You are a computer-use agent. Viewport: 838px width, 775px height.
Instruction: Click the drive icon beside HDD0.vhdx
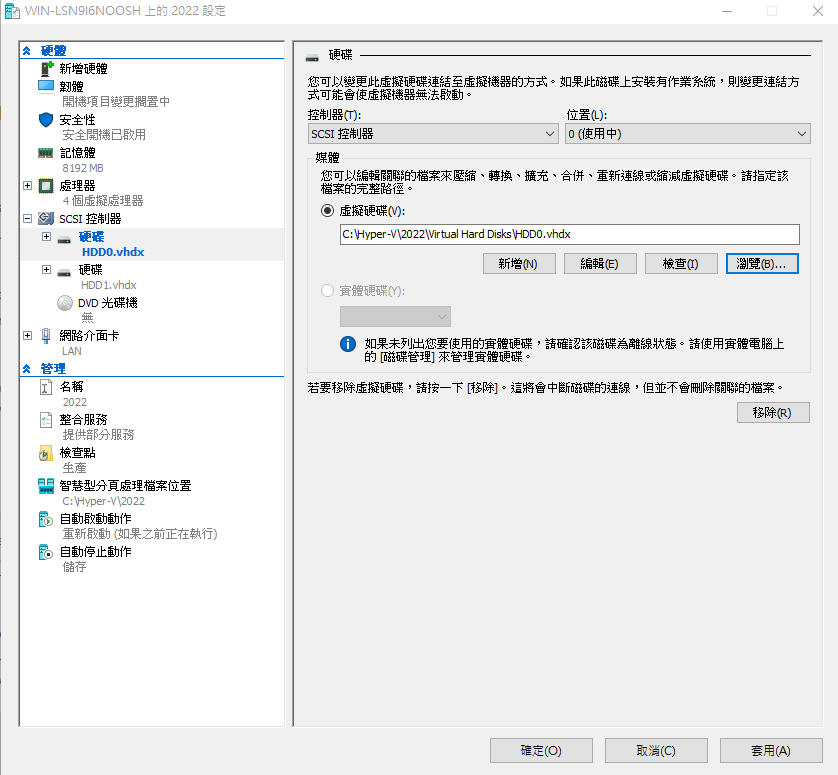(x=64, y=239)
